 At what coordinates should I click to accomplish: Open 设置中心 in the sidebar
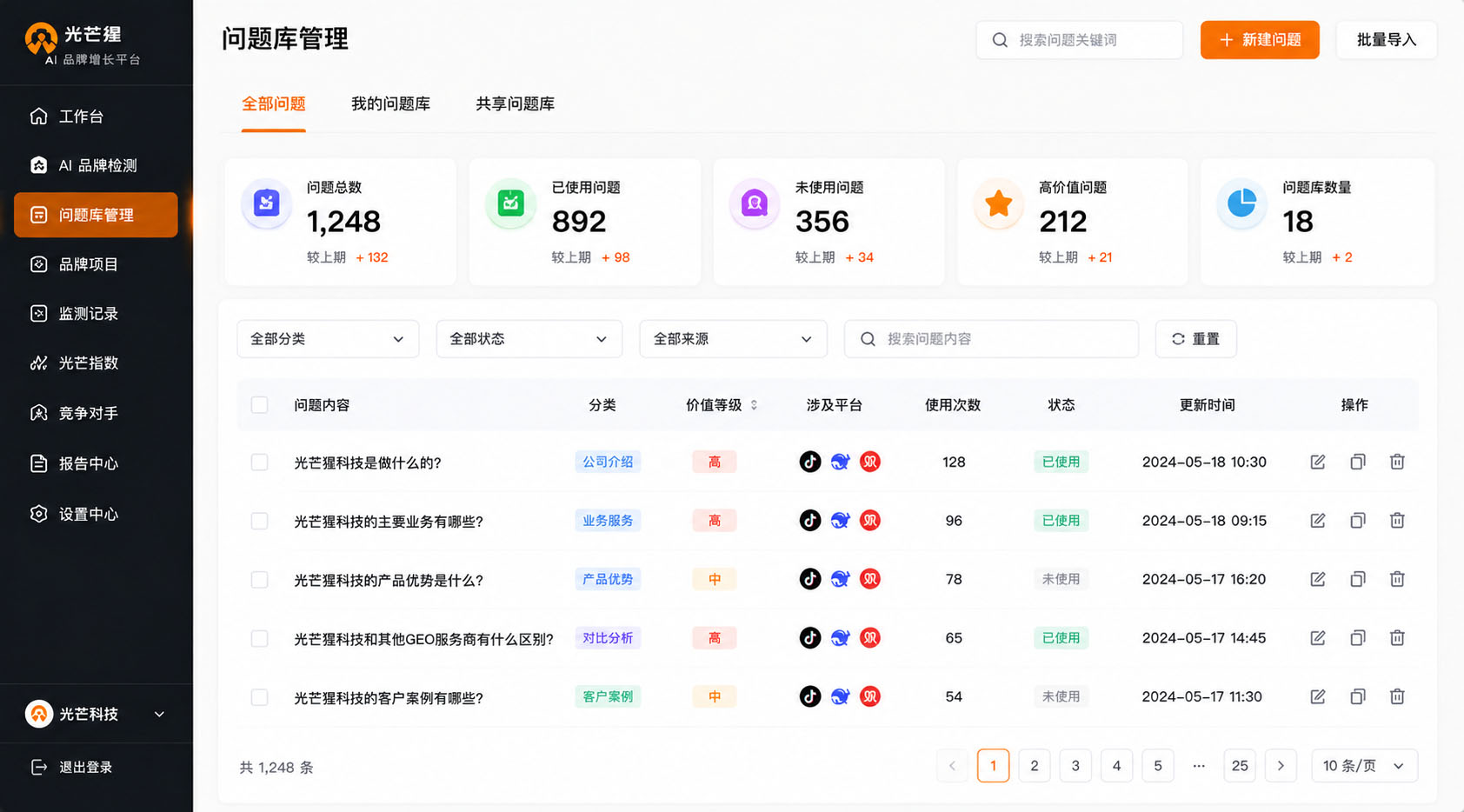tap(96, 514)
